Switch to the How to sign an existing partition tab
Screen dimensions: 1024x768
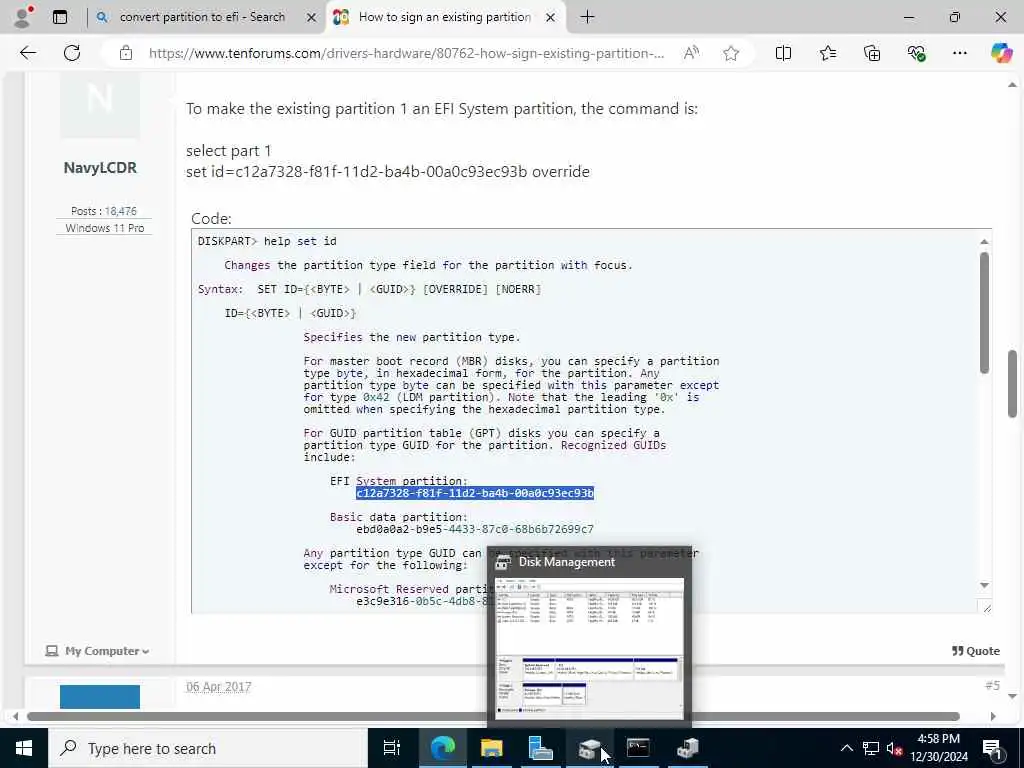point(444,17)
